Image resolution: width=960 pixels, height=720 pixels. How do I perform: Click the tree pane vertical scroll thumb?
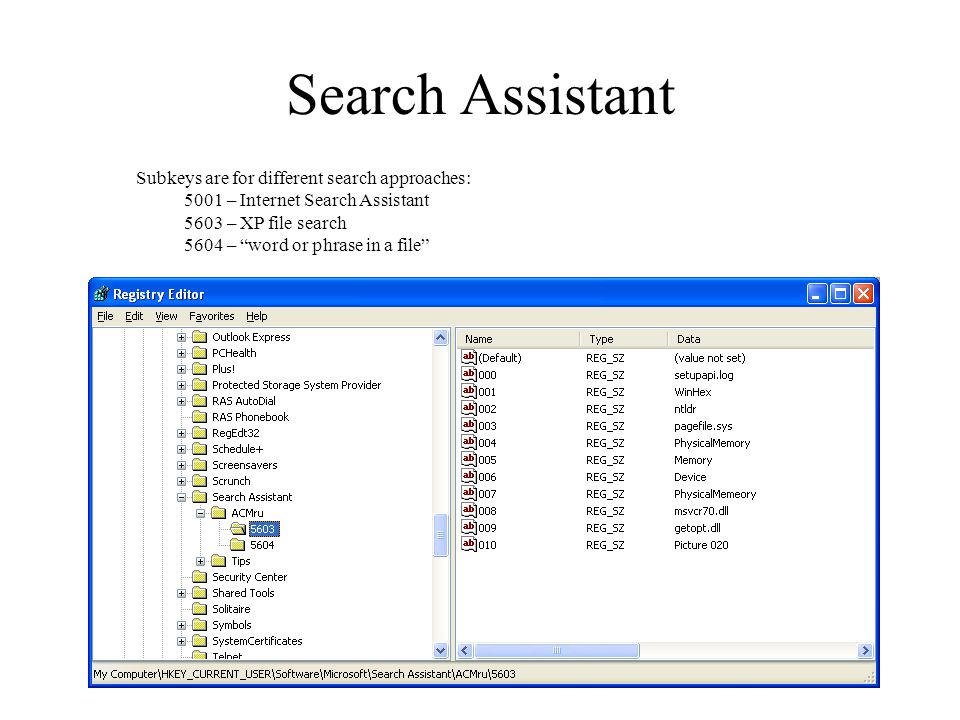(441, 535)
